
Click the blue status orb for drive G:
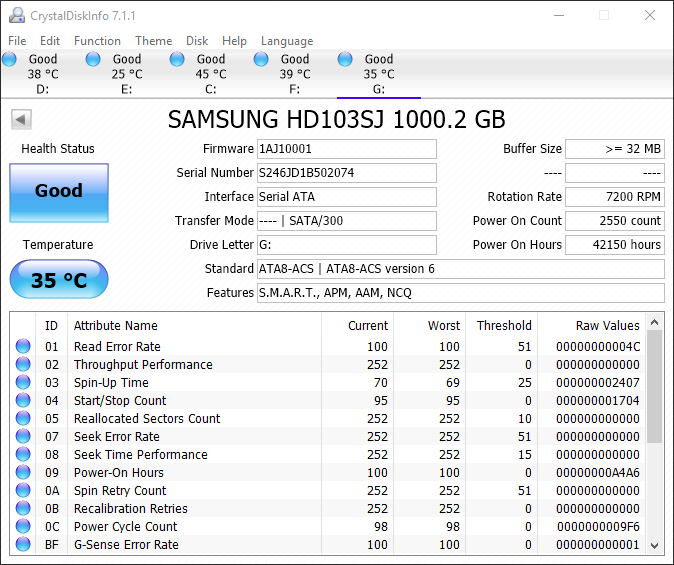(345, 59)
